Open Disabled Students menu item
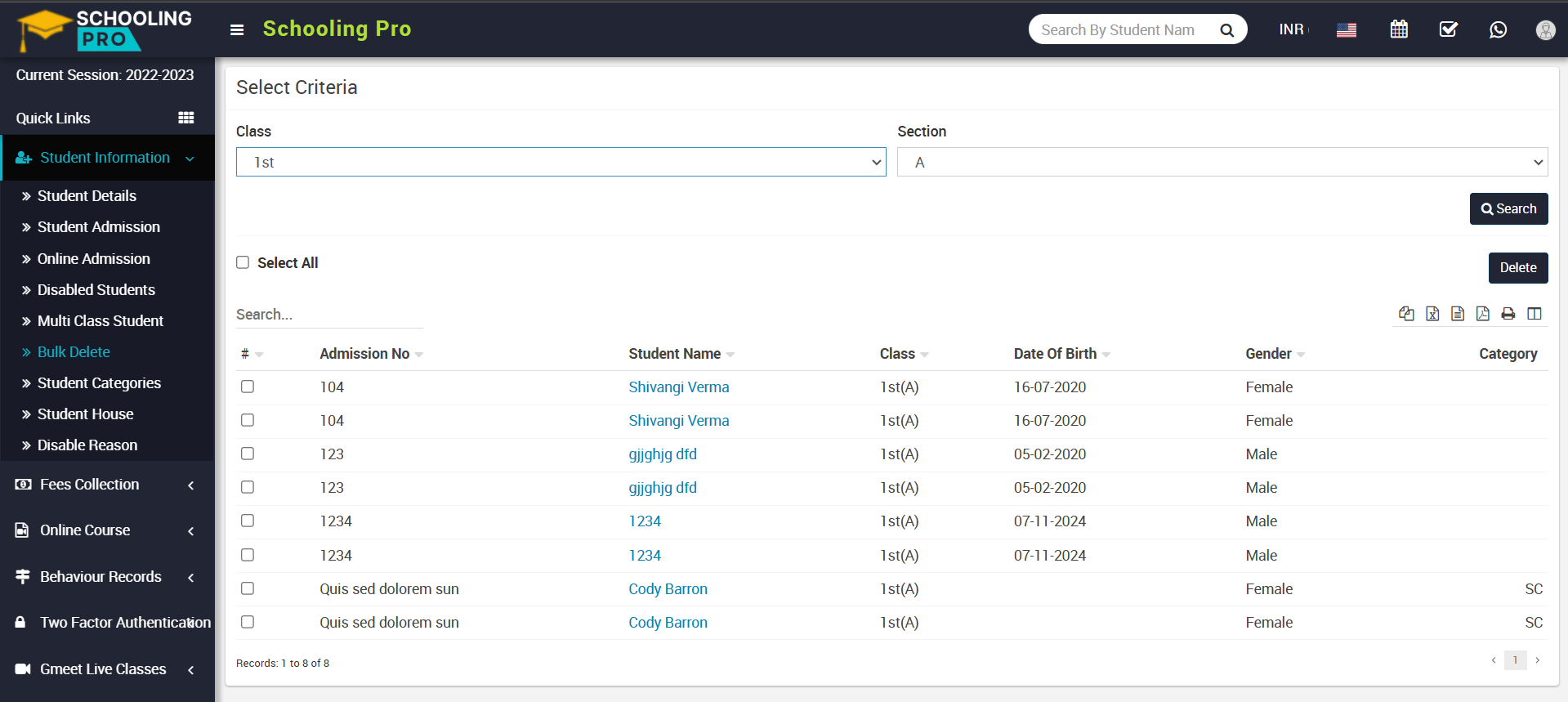The height and width of the screenshot is (702, 1568). (x=96, y=290)
